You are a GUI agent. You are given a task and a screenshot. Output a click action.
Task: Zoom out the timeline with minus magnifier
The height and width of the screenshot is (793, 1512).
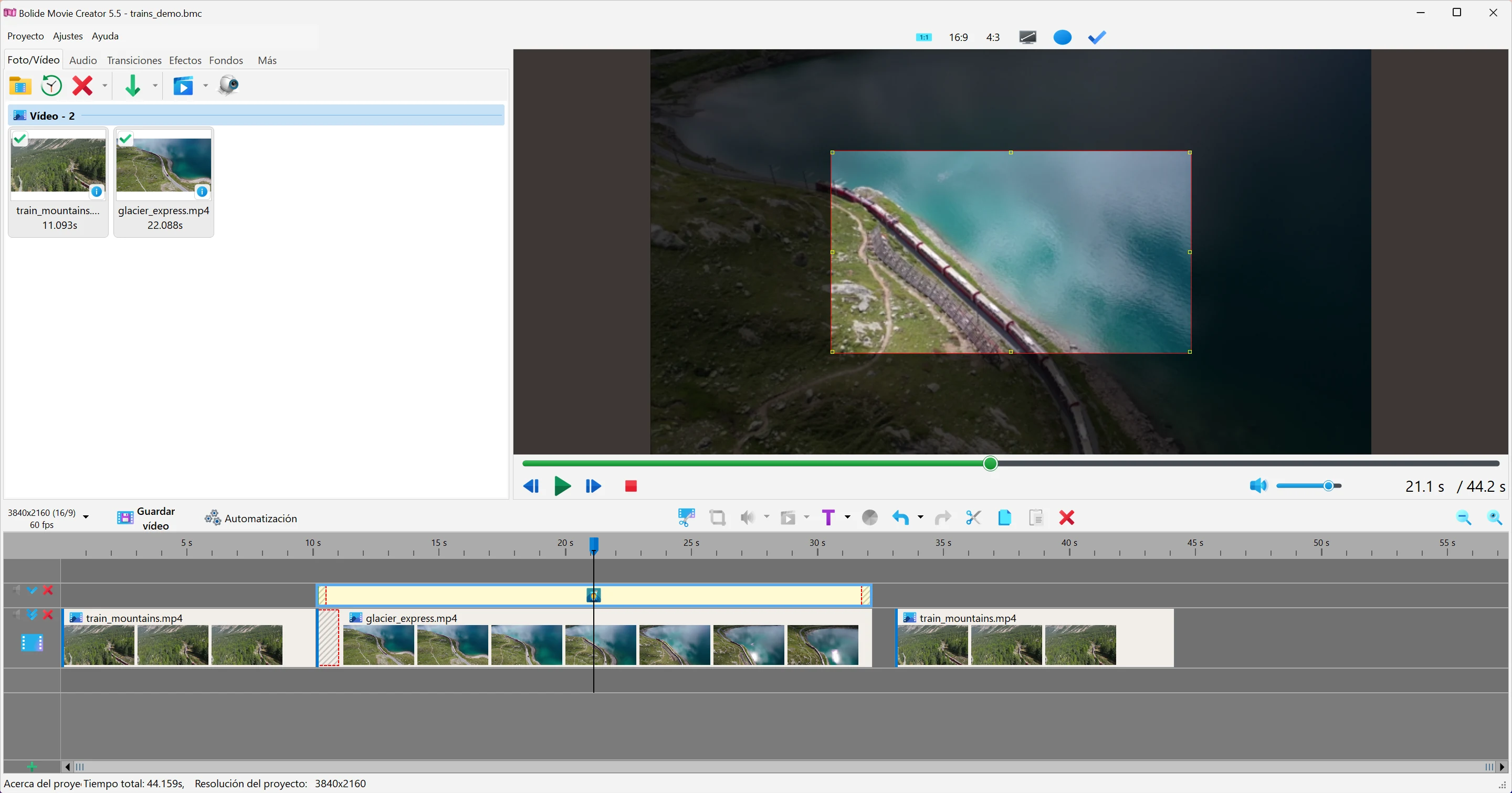pos(1463,517)
